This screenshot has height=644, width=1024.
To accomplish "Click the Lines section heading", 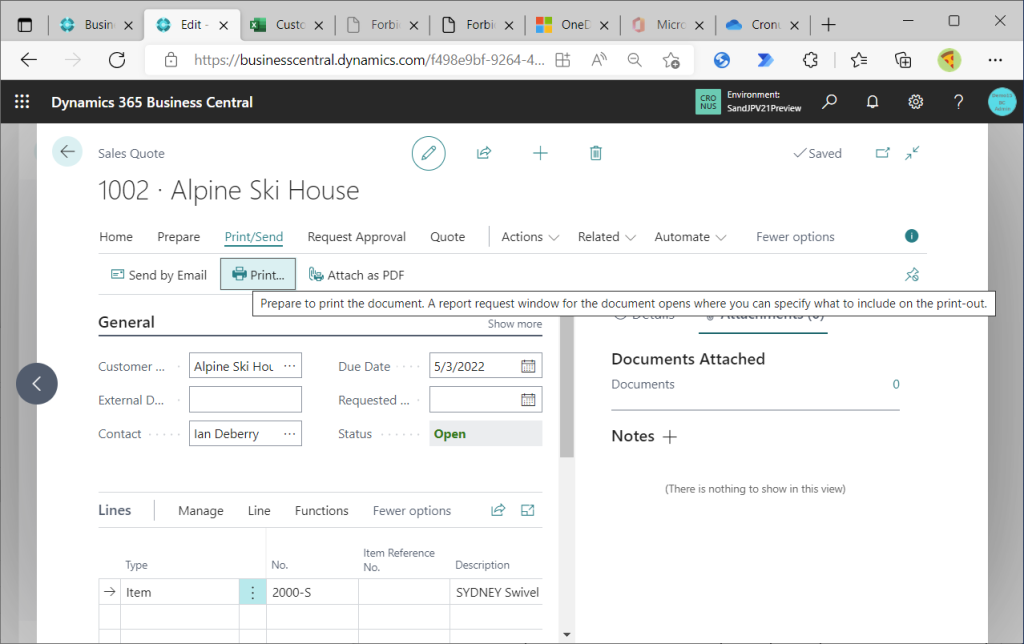I will click(114, 510).
